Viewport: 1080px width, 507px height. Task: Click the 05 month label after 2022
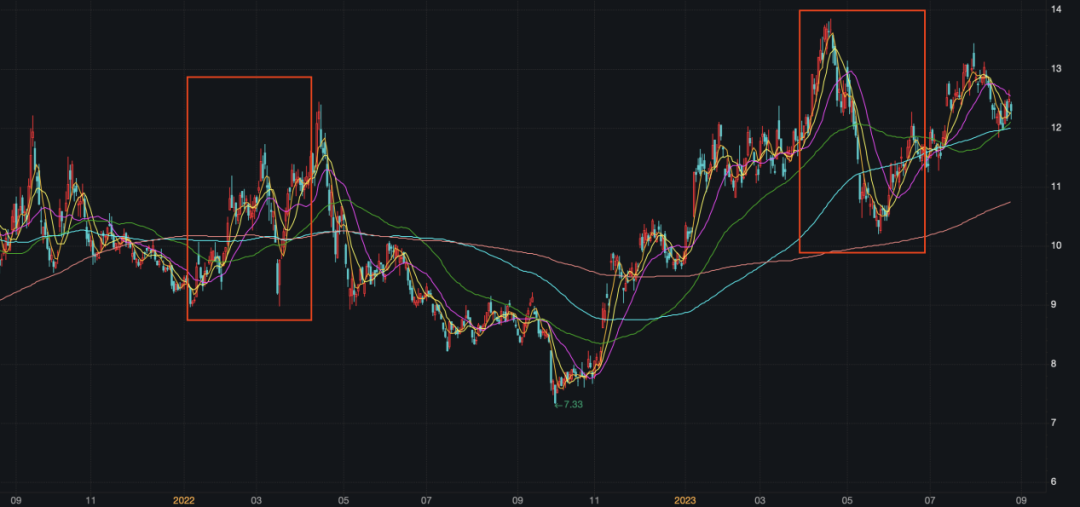[x=344, y=499]
